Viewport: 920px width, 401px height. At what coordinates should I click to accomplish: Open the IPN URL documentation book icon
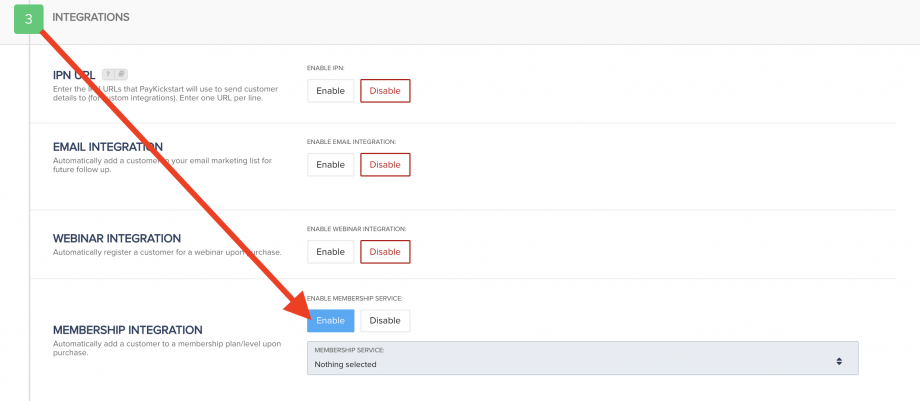pos(120,75)
